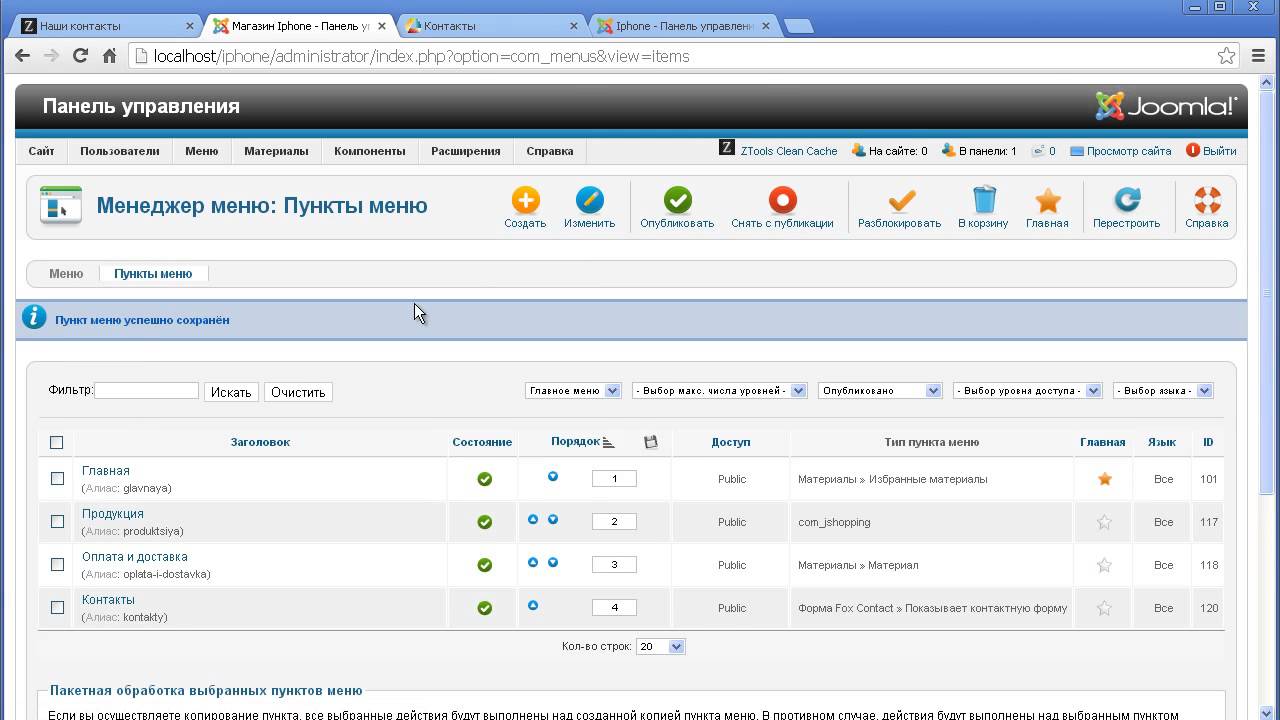Move Оплата и доставка item up

[x=533, y=563]
